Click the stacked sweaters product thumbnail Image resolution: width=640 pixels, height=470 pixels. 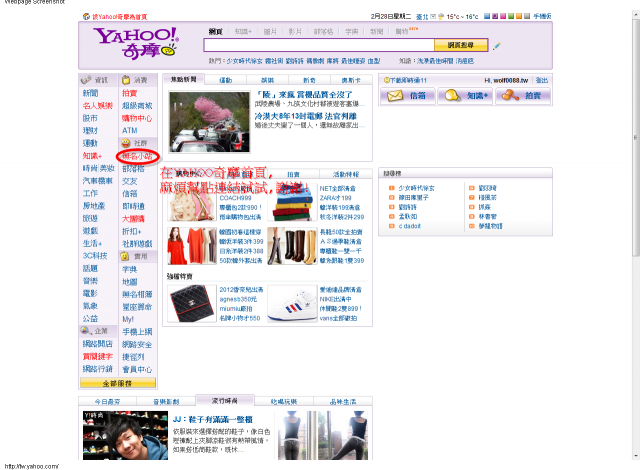point(292,203)
